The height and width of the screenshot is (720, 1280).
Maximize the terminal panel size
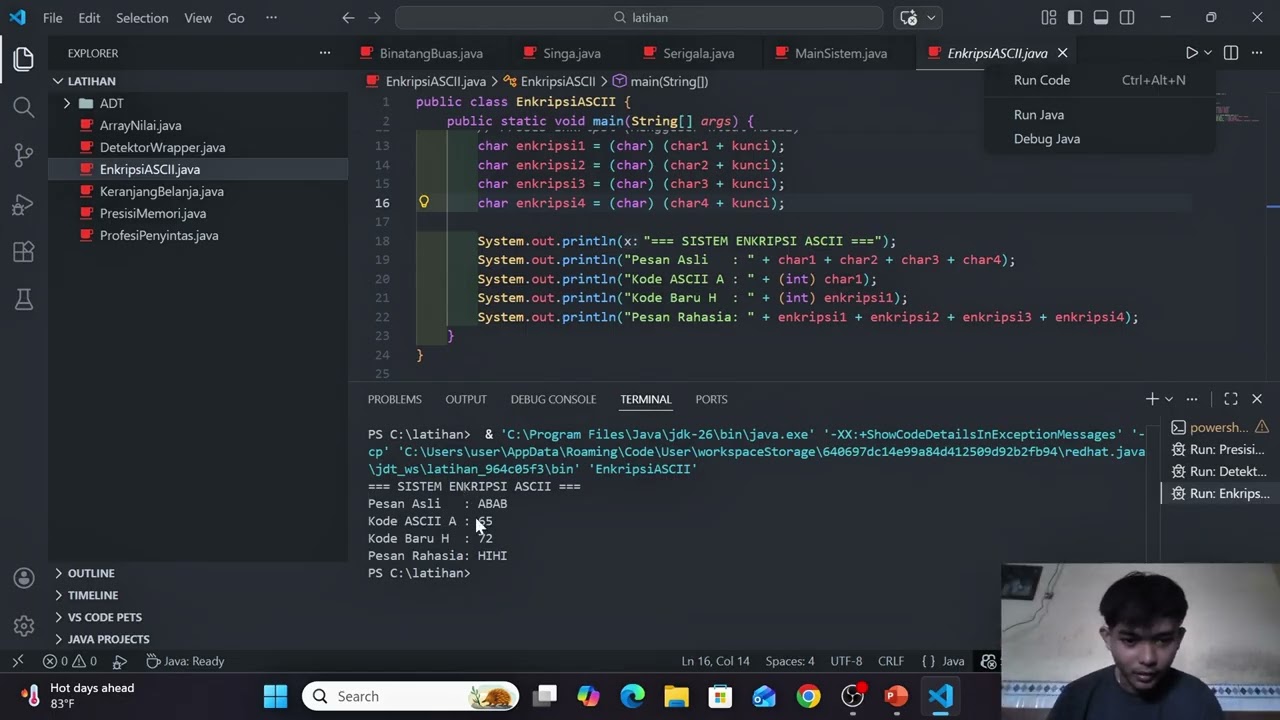click(1231, 399)
